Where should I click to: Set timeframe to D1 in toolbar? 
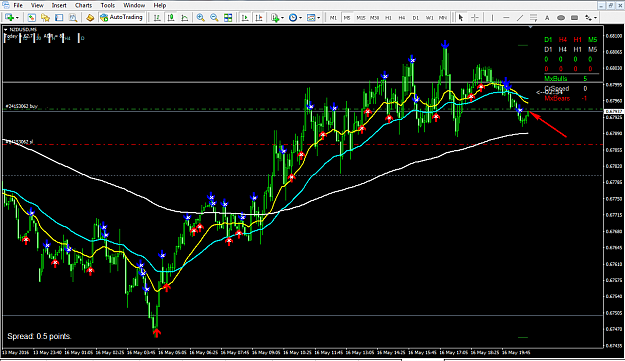pos(416,18)
